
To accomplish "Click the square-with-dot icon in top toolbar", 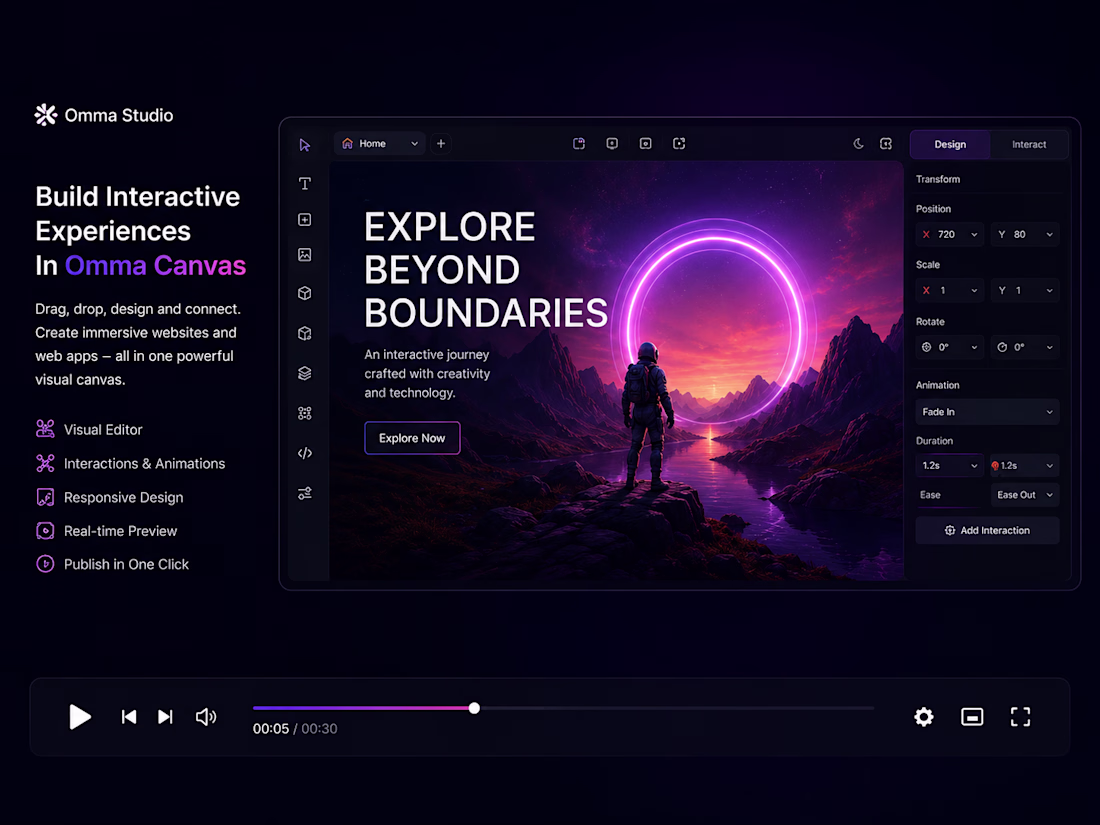I will (x=645, y=143).
